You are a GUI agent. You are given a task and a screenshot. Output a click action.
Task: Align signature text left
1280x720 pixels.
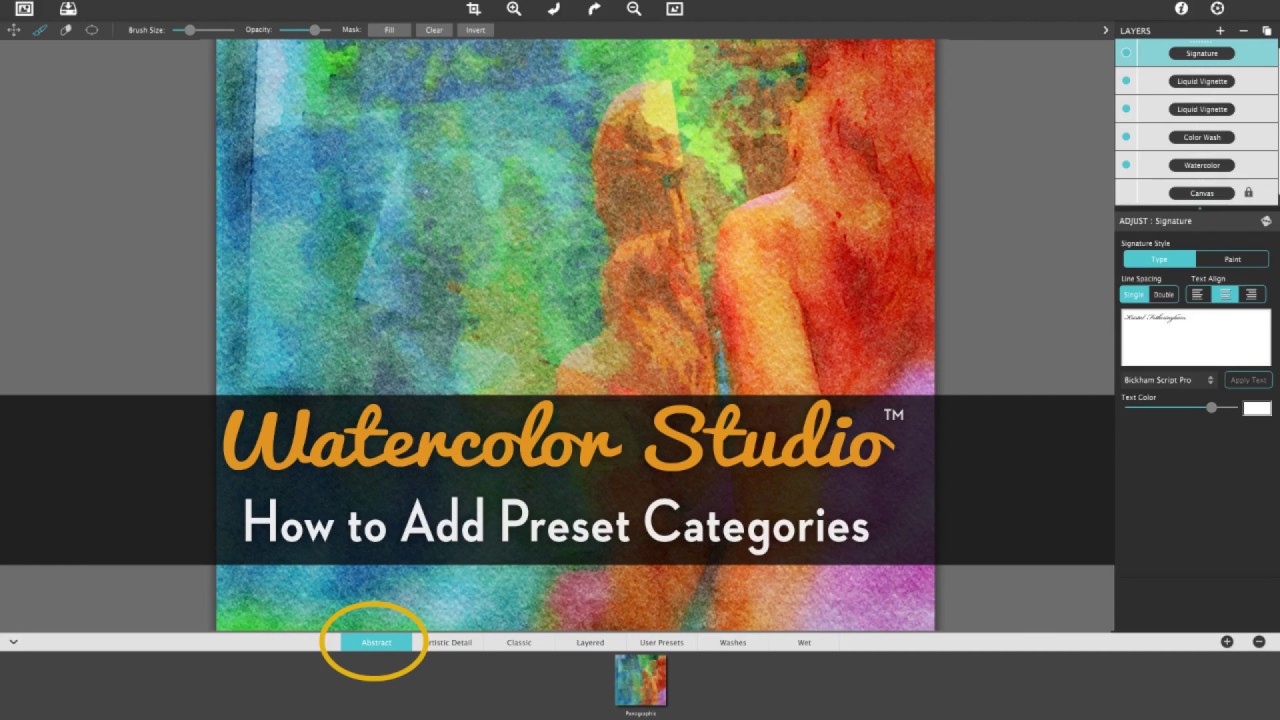(1197, 295)
